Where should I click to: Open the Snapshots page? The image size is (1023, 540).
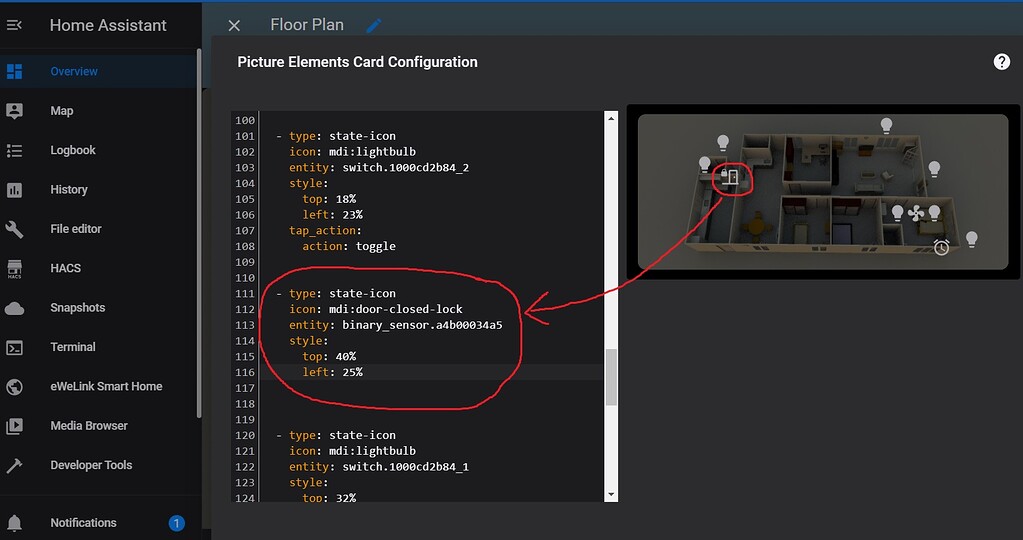tap(77, 308)
